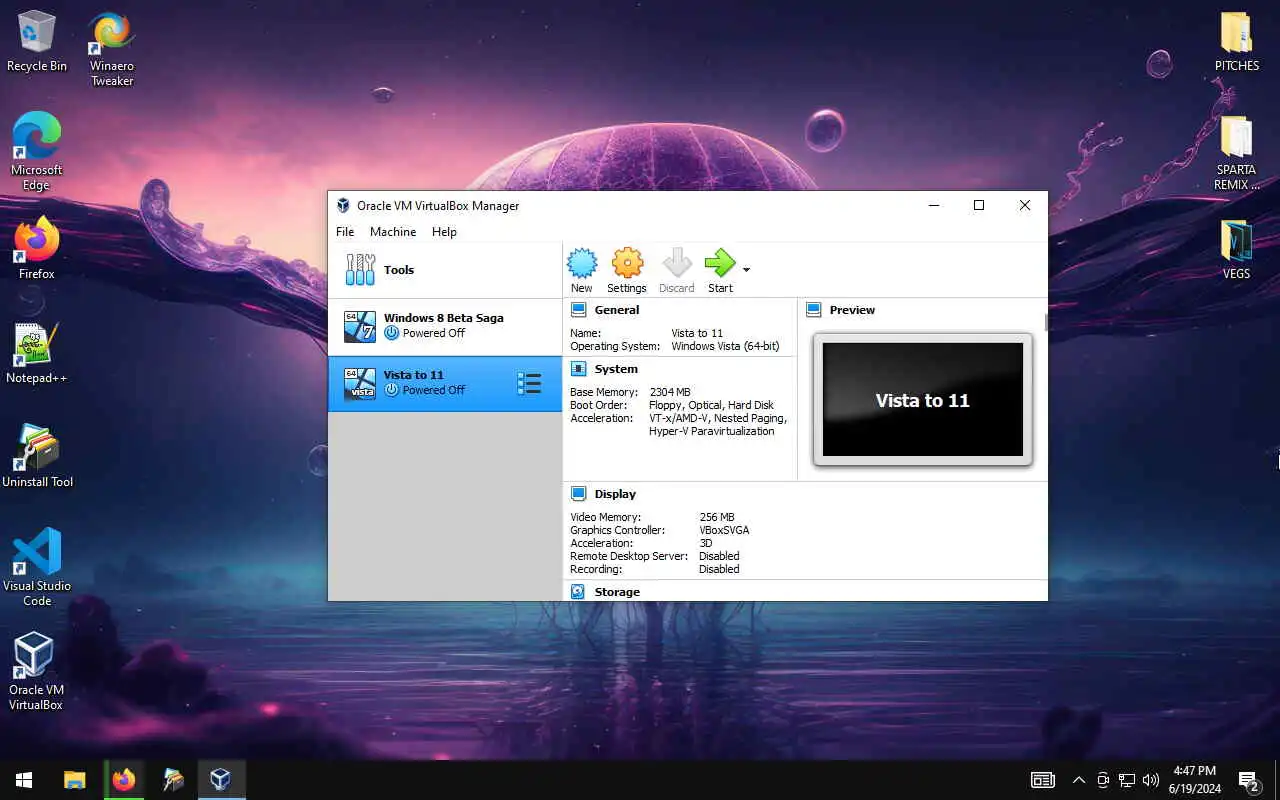Select the Windows 8 Beta Saga machine
Screen dimensions: 1280x800
pos(445,326)
